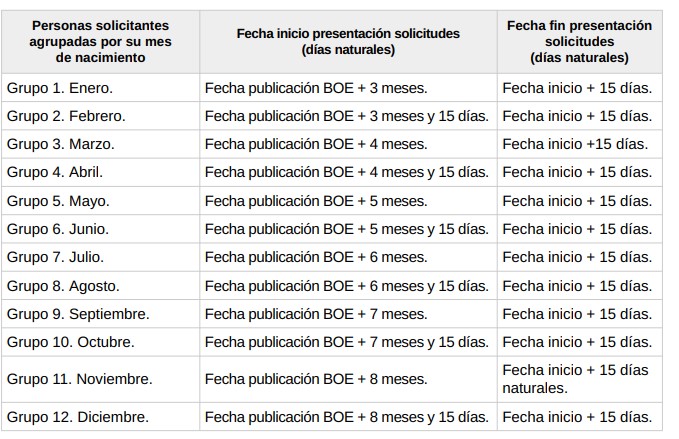The height and width of the screenshot is (439, 679).
Task: Click the 'Grupo 5. Mayo.' cell
Action: coord(58,201)
